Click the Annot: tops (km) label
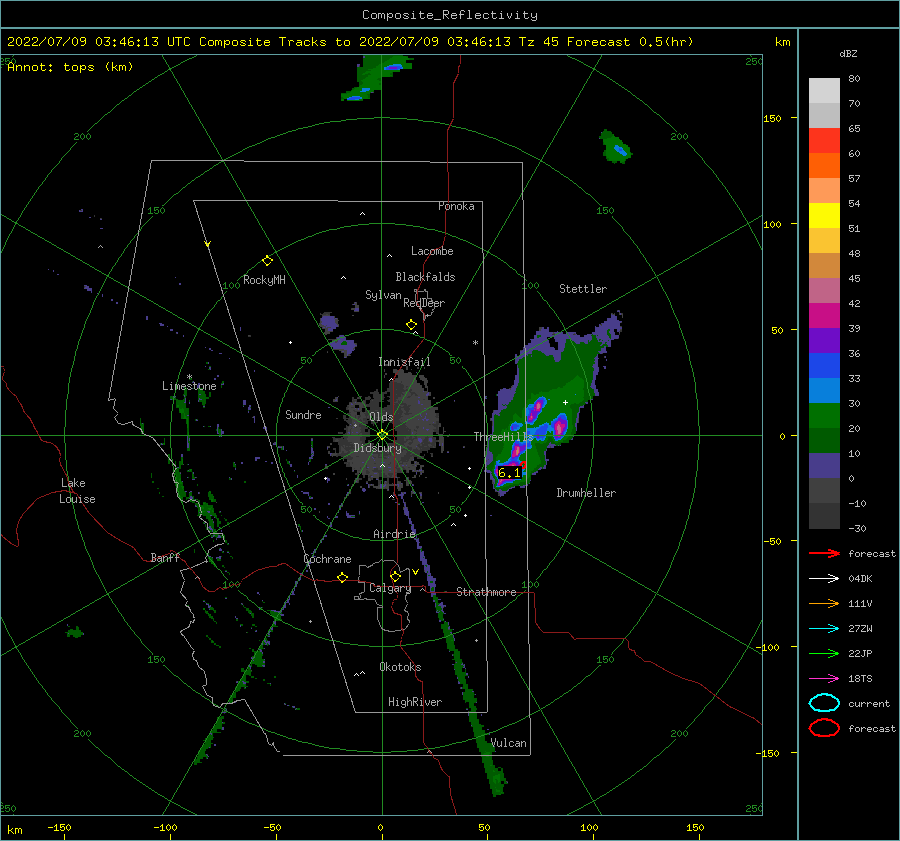Viewport: 900px width, 841px height. [x=70, y=67]
